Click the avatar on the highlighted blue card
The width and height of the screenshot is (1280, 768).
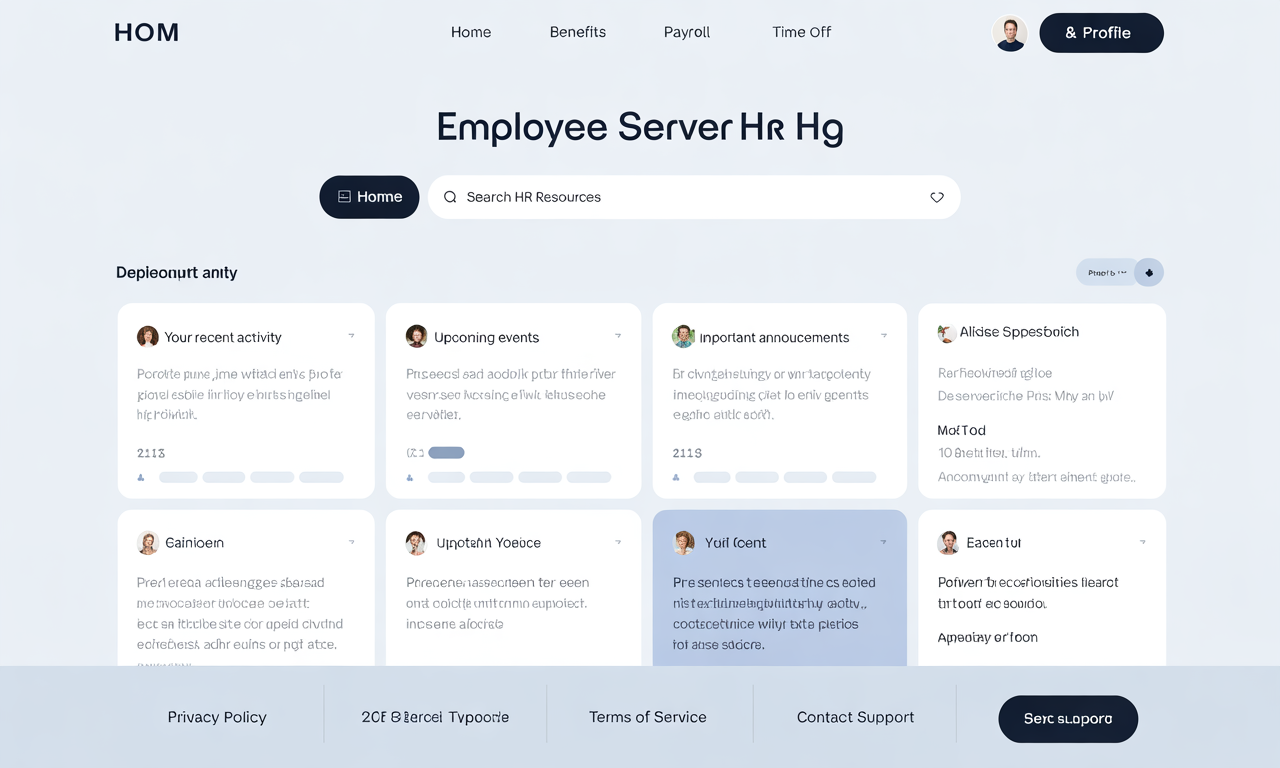[x=684, y=543]
